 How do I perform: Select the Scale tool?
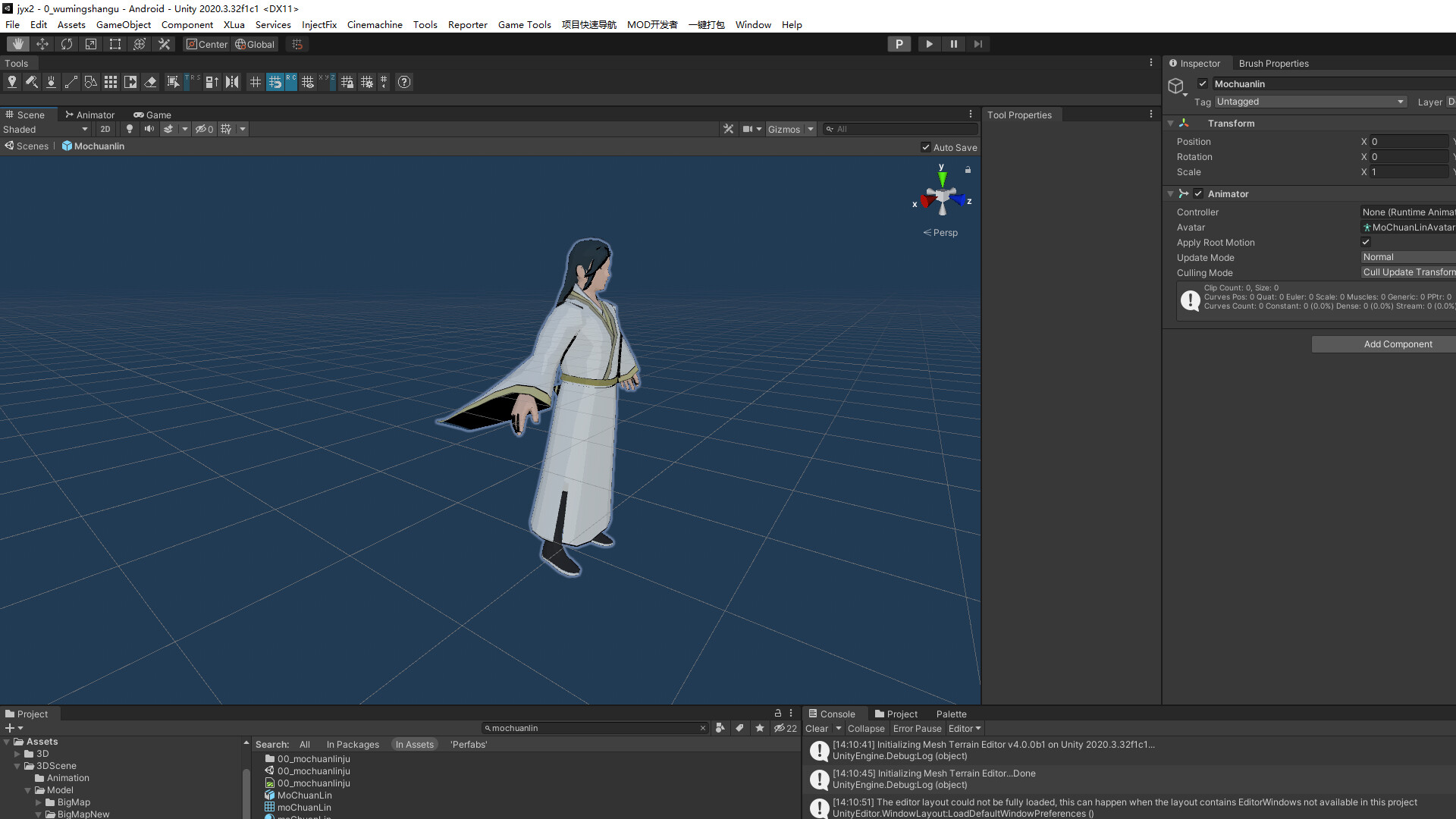click(90, 43)
